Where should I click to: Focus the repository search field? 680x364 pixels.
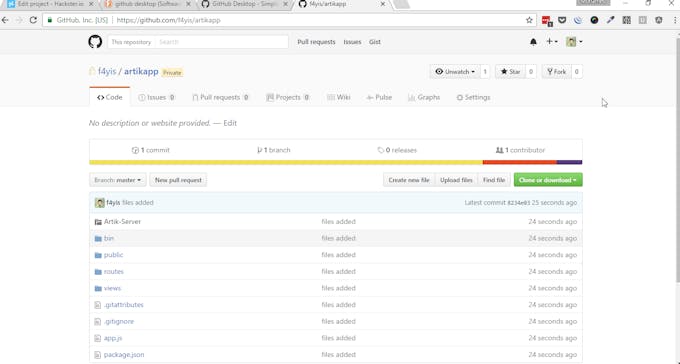pyautogui.click(x=221, y=42)
